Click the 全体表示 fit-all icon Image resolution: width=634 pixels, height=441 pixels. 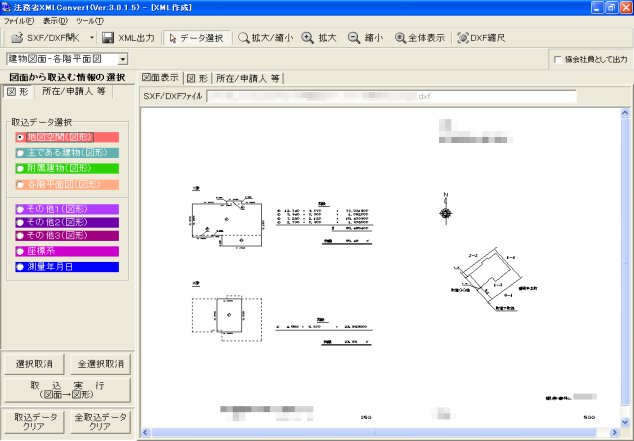point(400,38)
